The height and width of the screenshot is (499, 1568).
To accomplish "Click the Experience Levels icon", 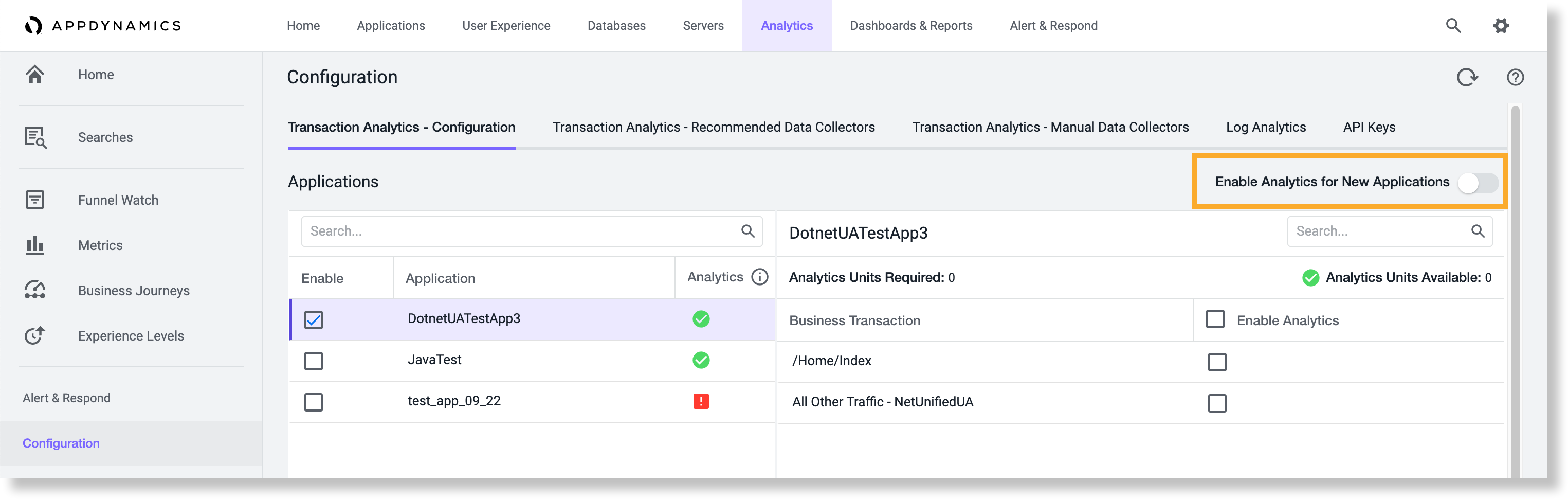I will (34, 335).
